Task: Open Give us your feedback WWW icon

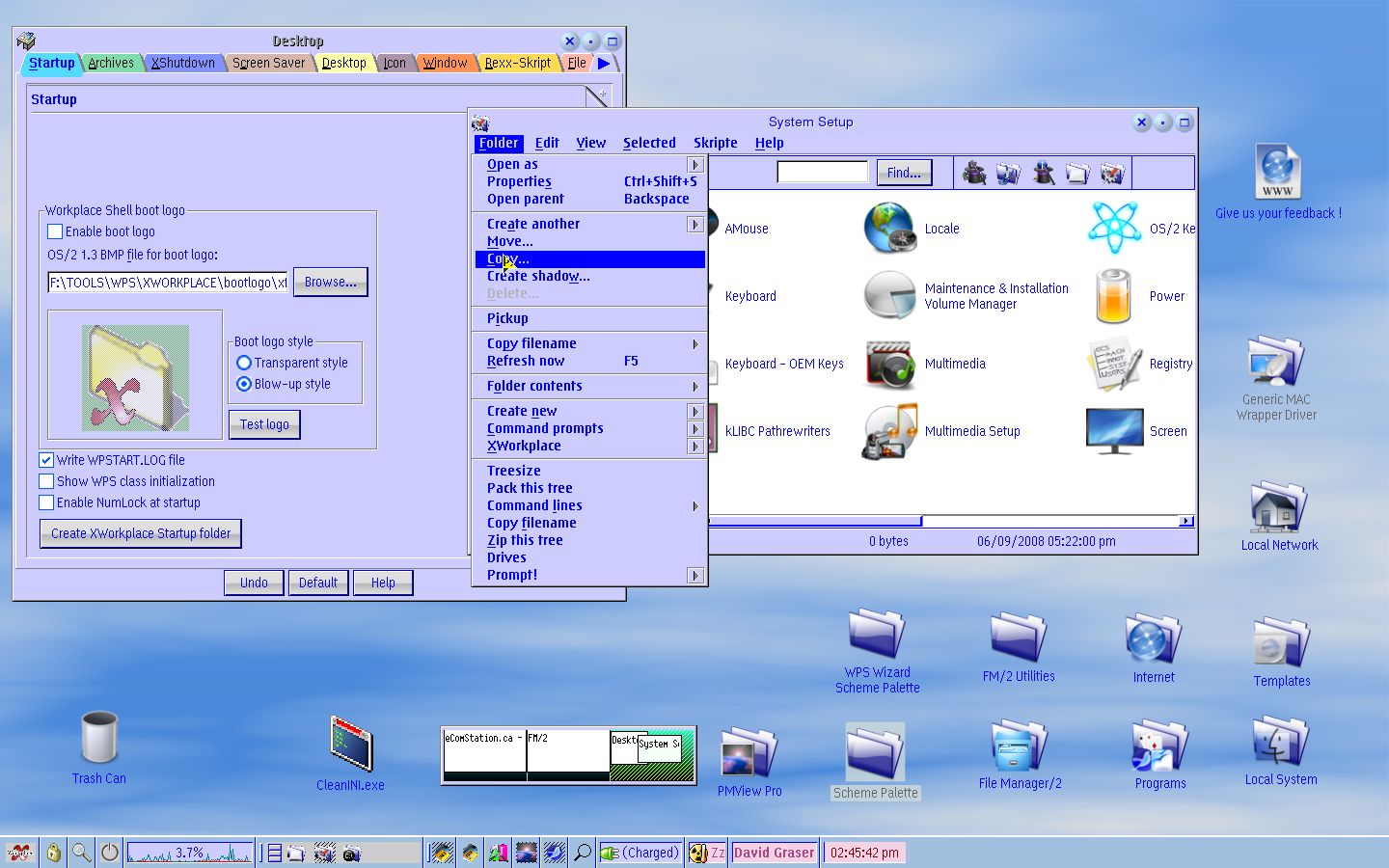Action: click(1278, 173)
